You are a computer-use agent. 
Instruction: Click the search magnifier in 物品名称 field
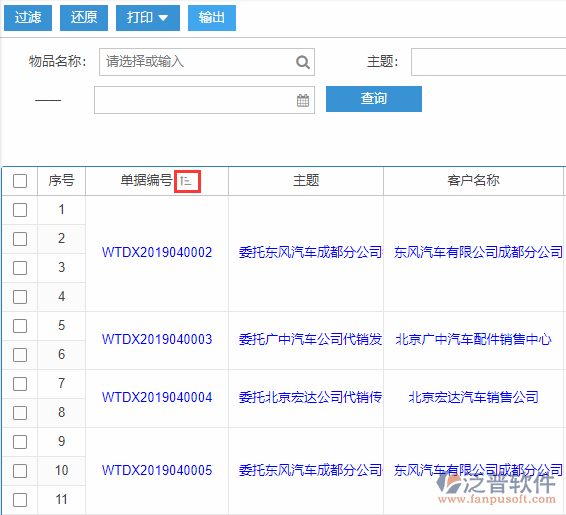(x=302, y=62)
